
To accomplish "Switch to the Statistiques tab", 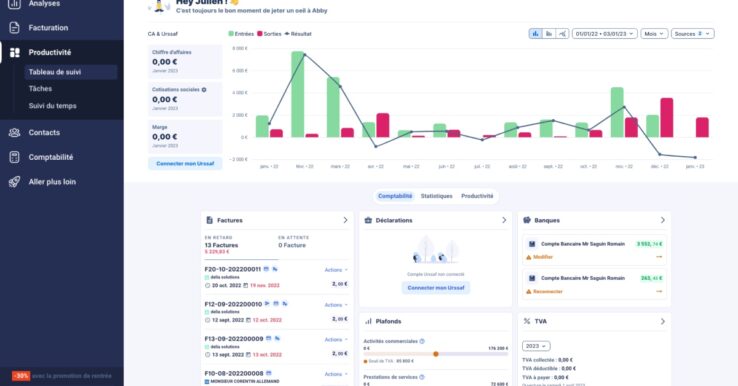I will (436, 196).
